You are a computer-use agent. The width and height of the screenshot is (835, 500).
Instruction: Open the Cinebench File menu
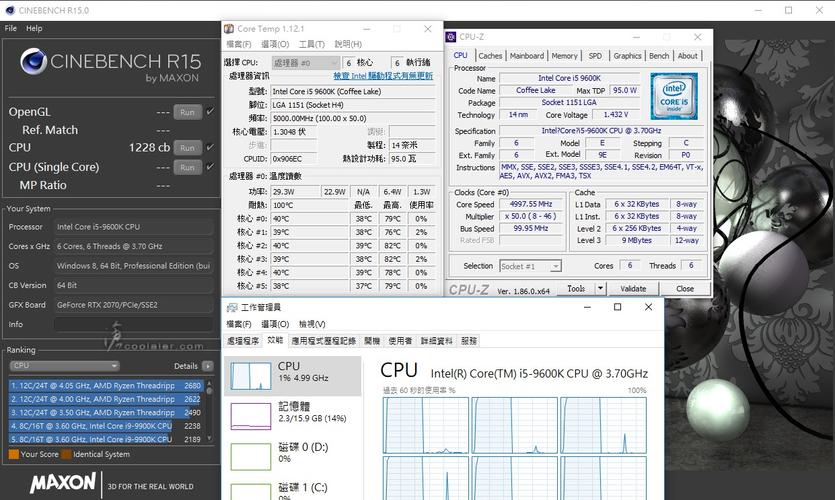(11, 28)
